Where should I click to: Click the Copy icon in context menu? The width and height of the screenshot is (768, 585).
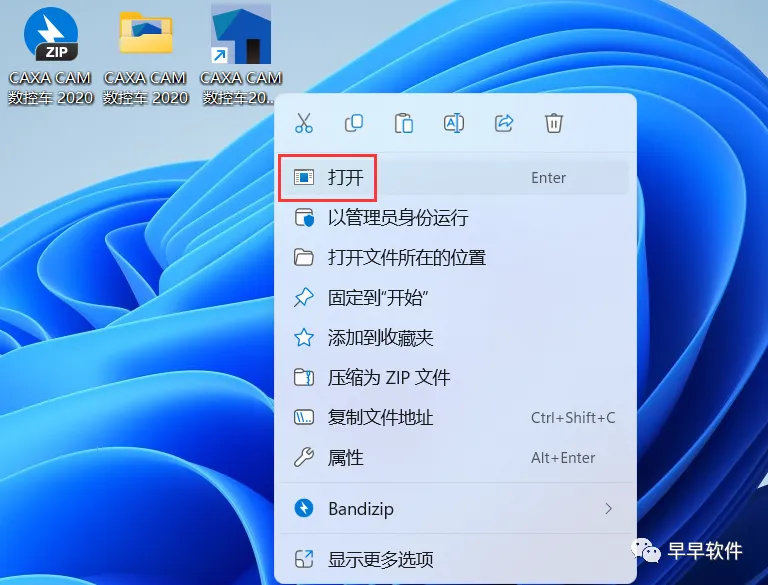click(354, 123)
